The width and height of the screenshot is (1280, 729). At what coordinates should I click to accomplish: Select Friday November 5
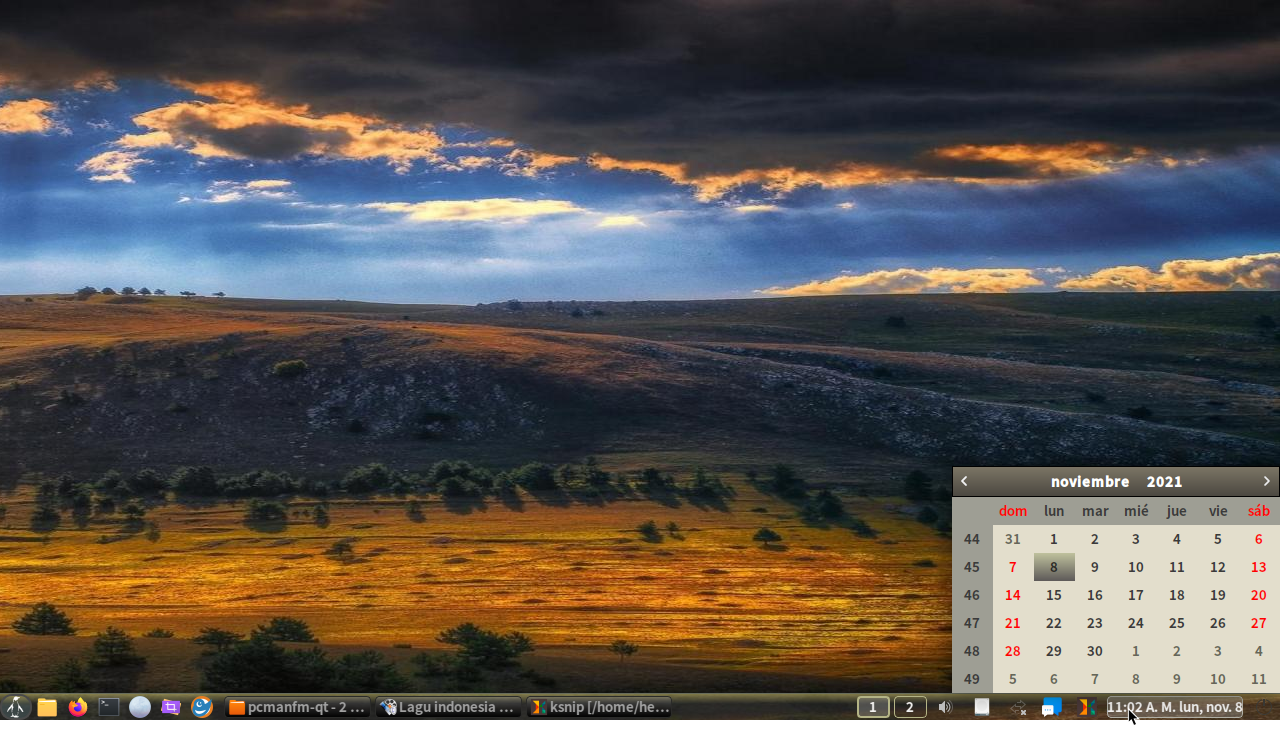click(1217, 539)
